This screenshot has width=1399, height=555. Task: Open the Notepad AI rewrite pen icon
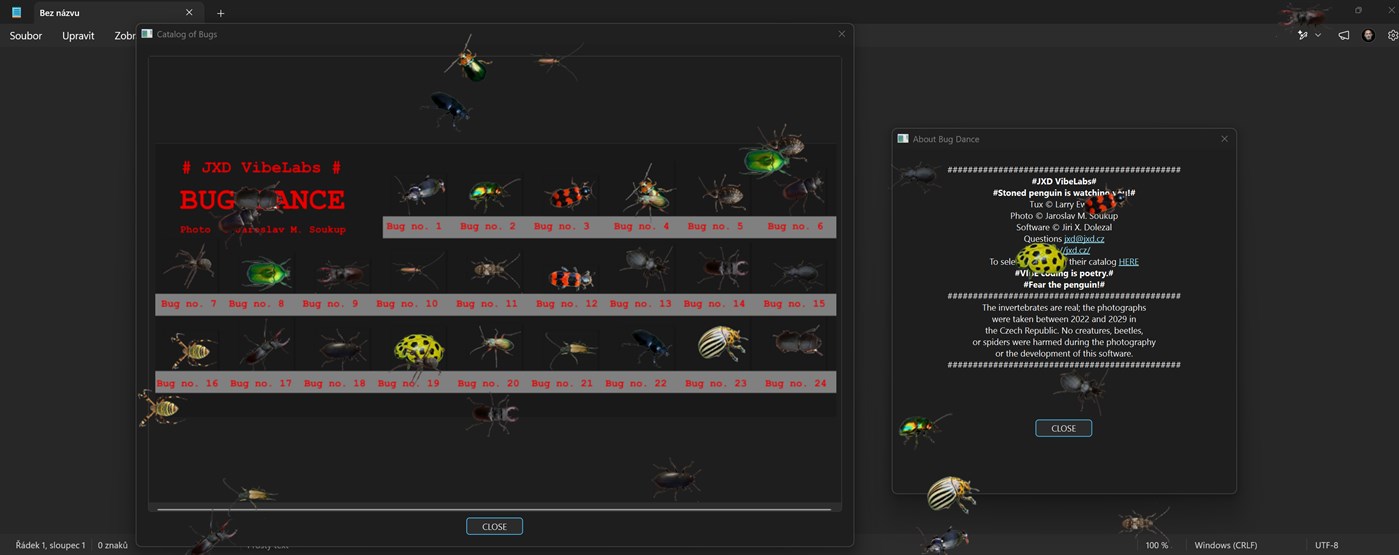[1303, 35]
